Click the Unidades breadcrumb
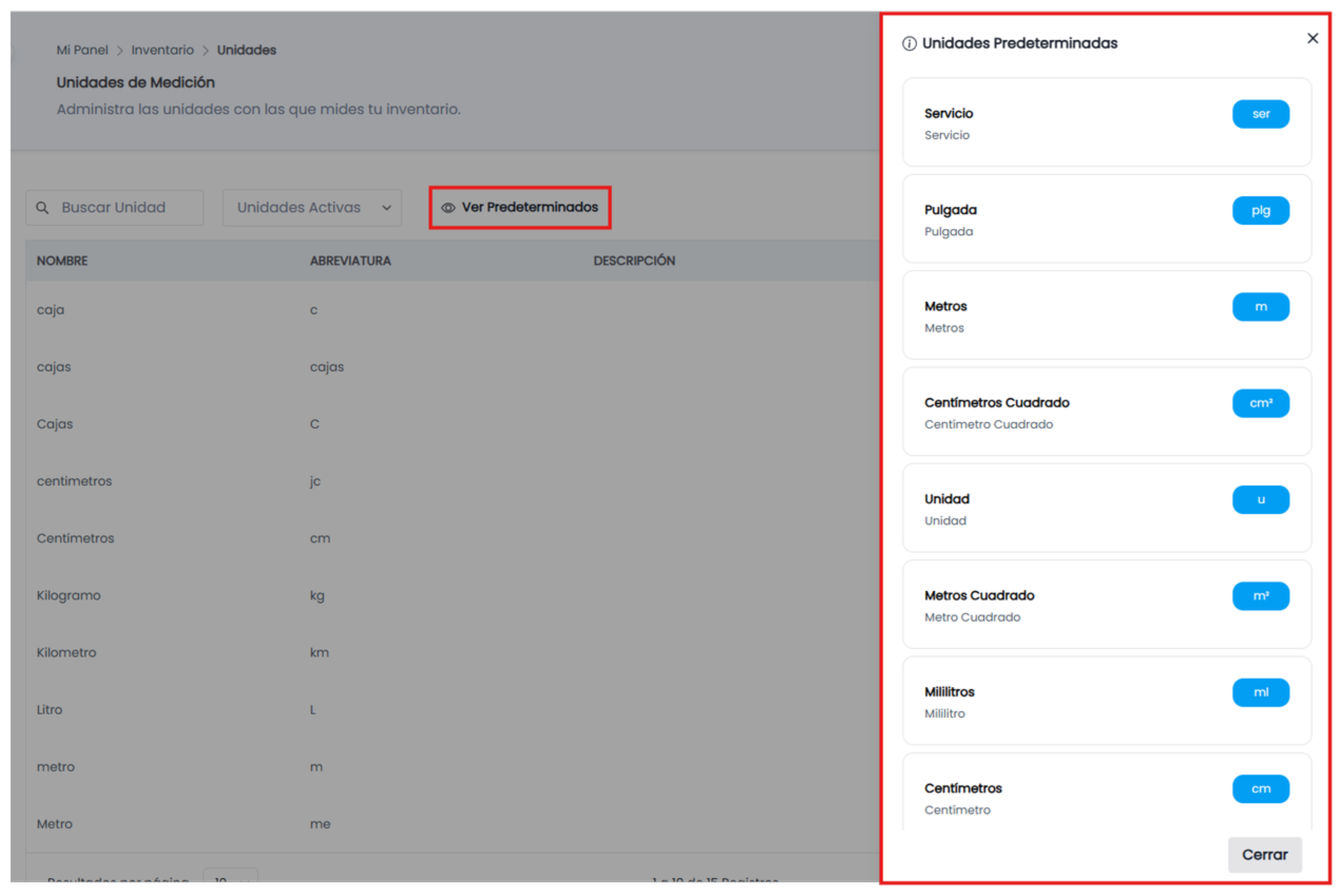 [x=246, y=50]
